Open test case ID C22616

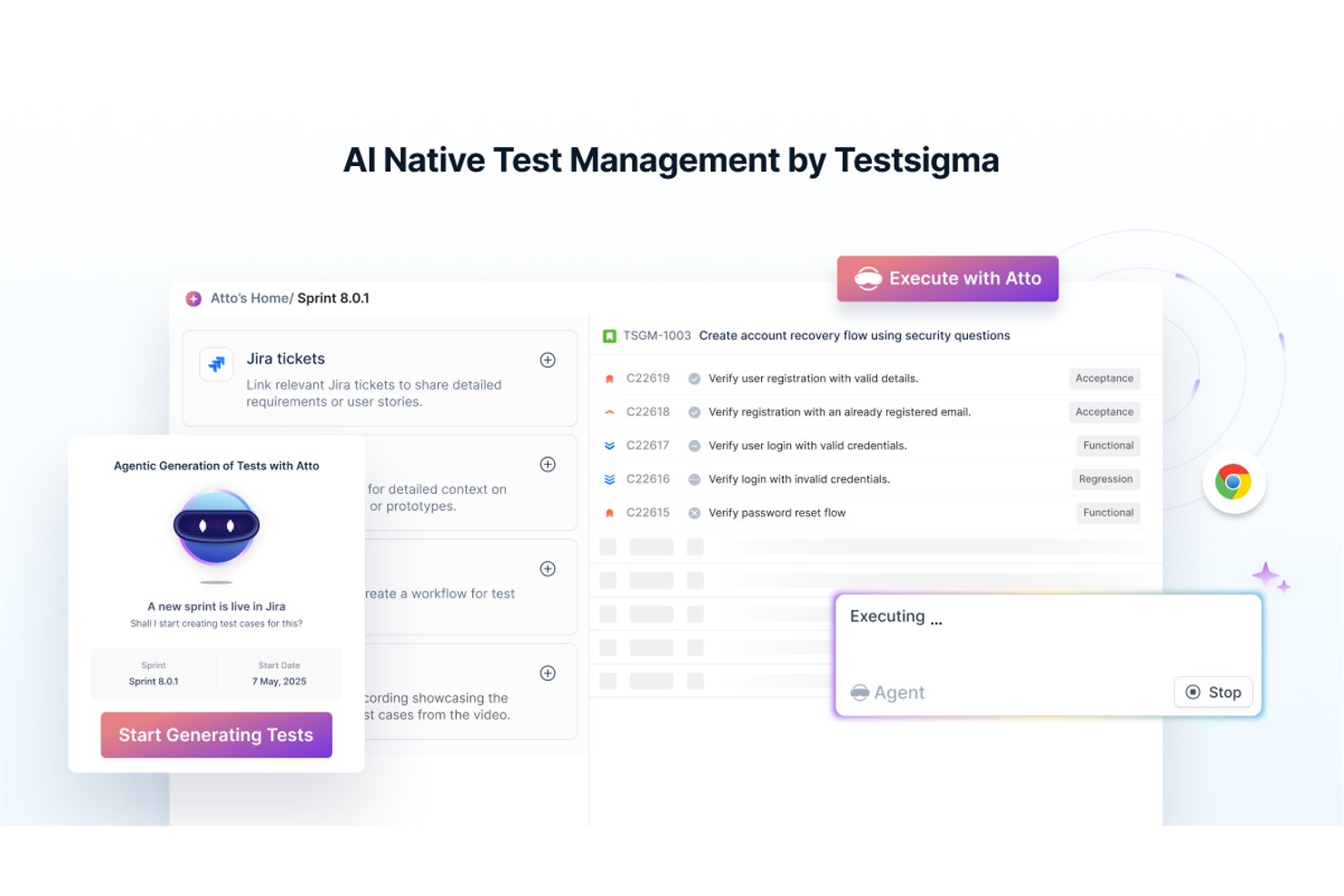point(647,479)
